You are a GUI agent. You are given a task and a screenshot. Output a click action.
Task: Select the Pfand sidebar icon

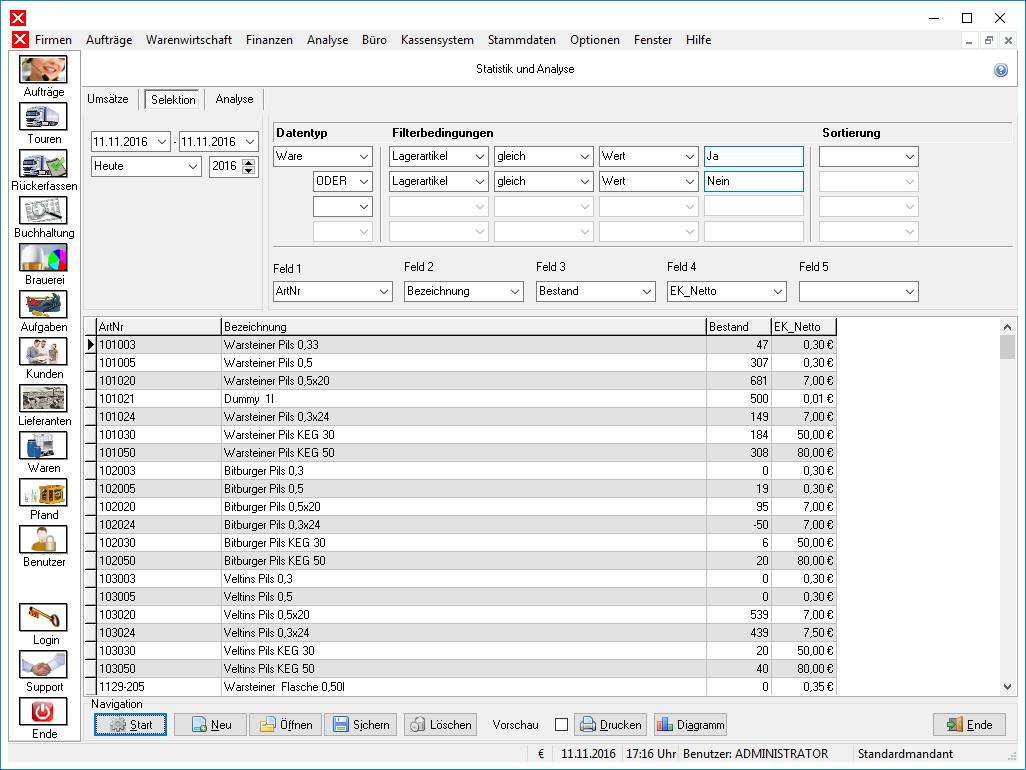43,493
